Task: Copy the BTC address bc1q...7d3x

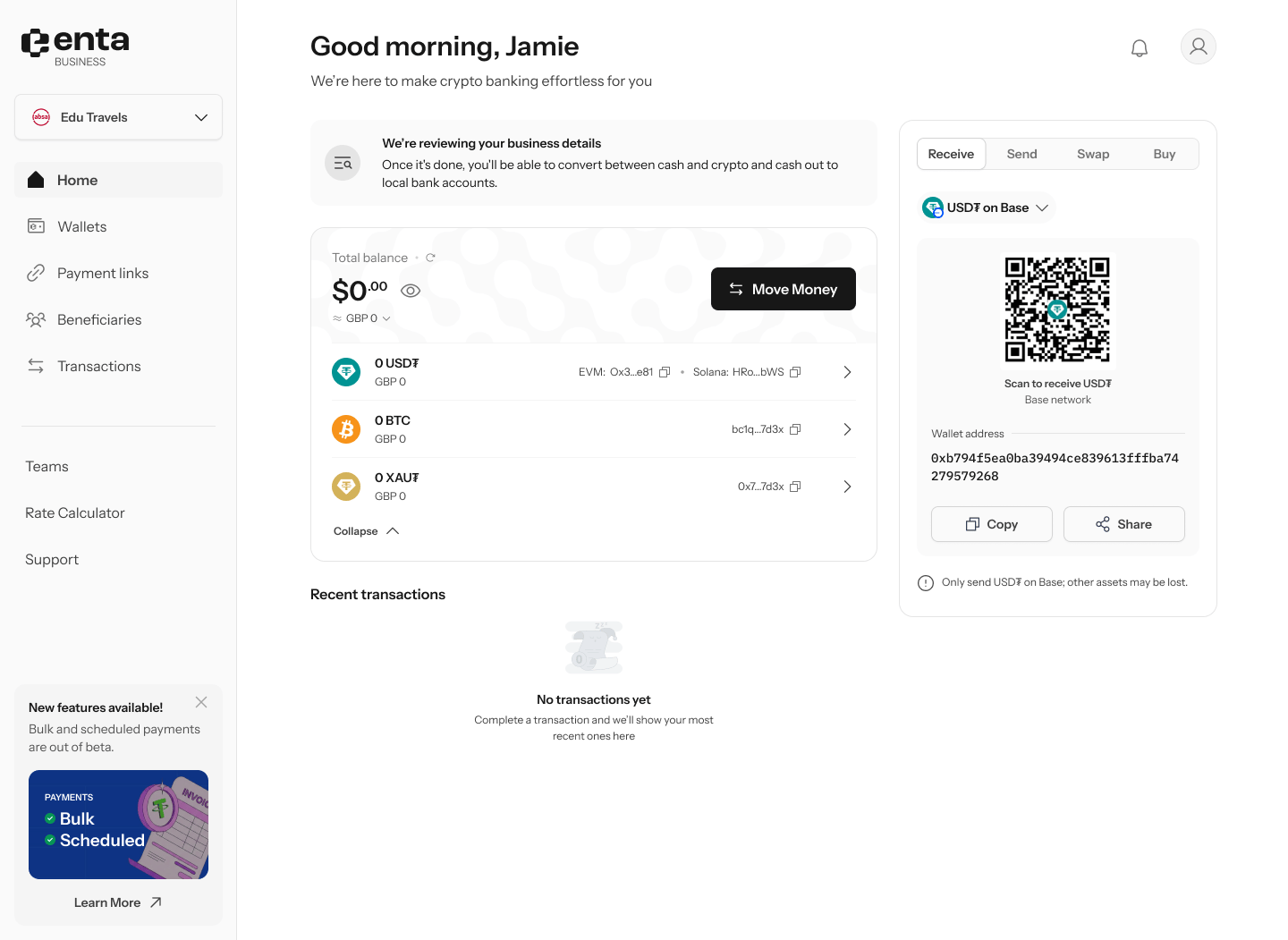Action: point(795,429)
